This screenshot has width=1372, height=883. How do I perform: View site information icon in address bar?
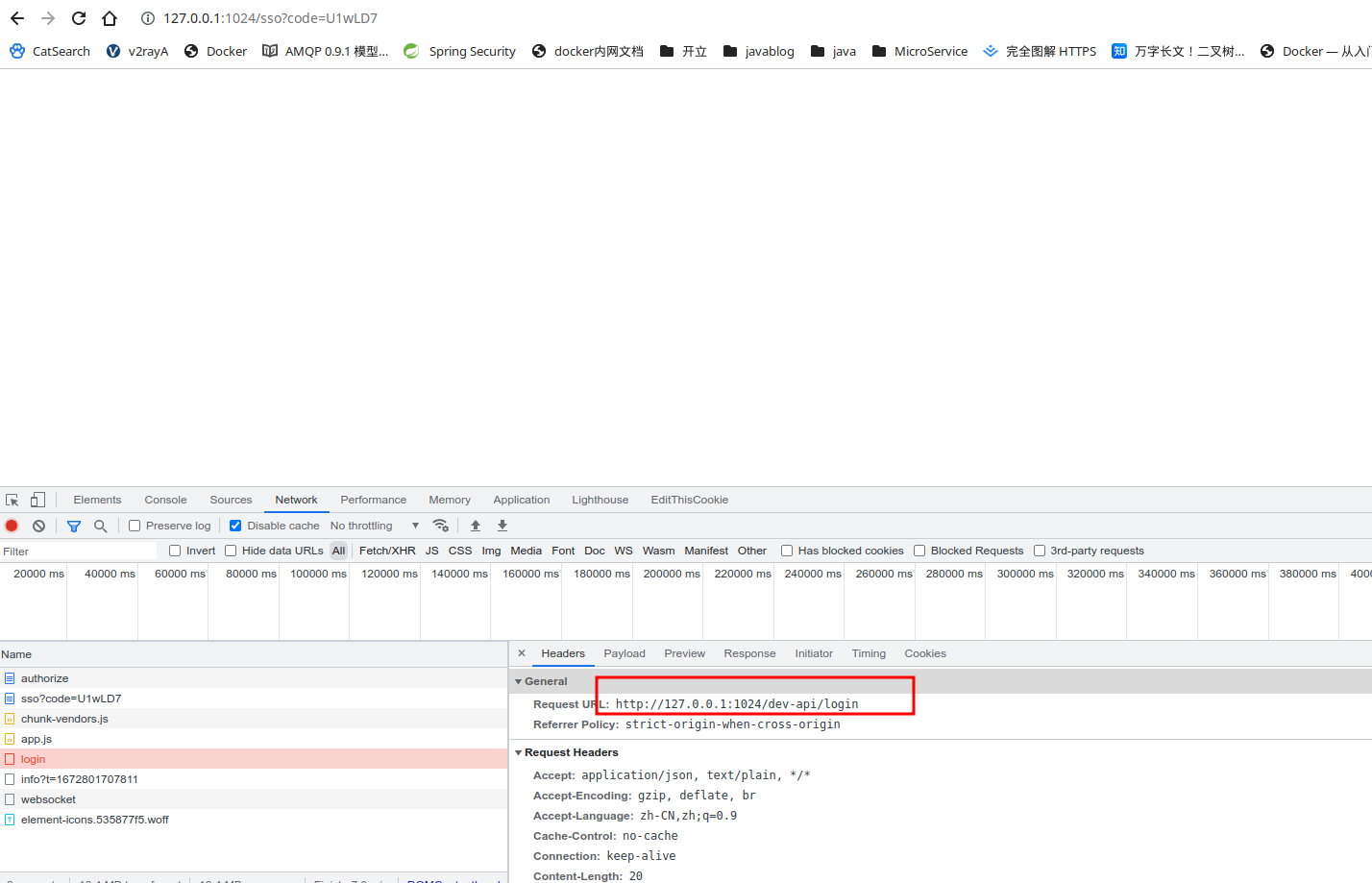pyautogui.click(x=148, y=18)
